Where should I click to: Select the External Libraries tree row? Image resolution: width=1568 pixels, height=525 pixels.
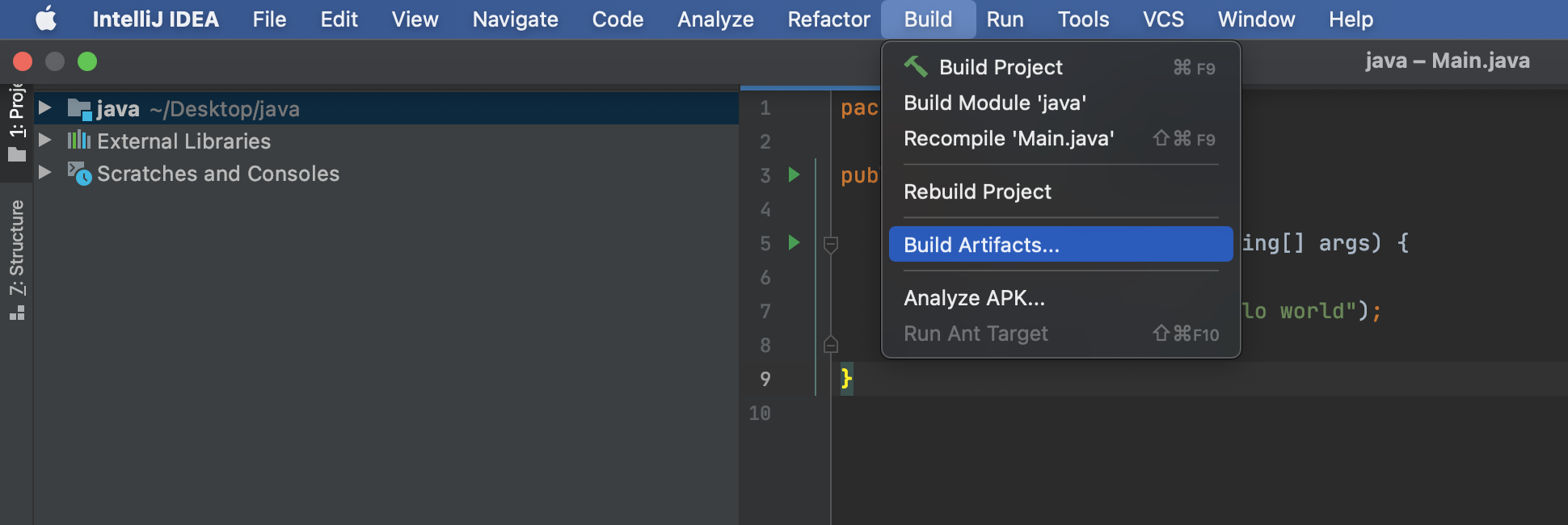[386, 141]
